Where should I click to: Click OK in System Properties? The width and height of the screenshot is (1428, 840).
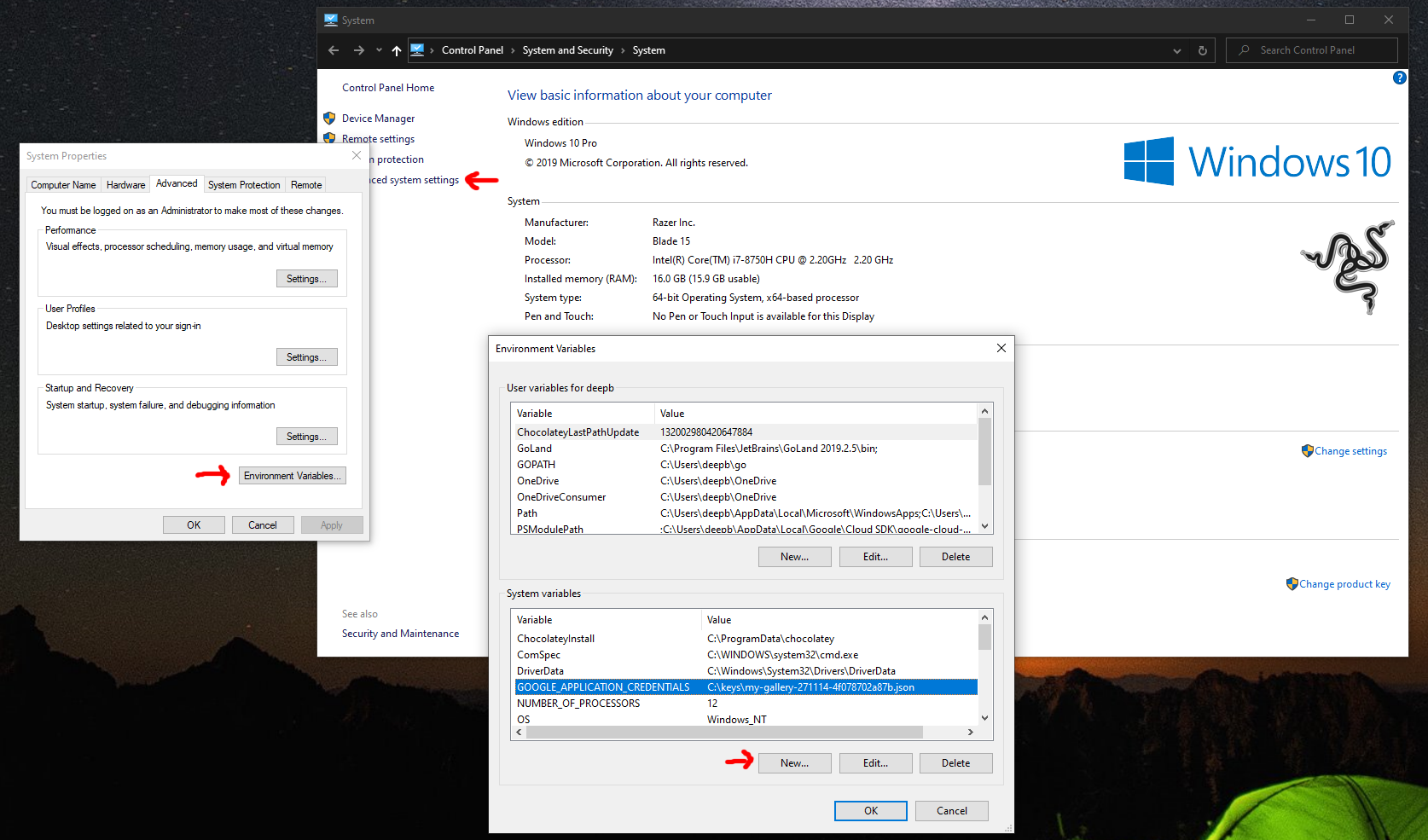[x=194, y=525]
